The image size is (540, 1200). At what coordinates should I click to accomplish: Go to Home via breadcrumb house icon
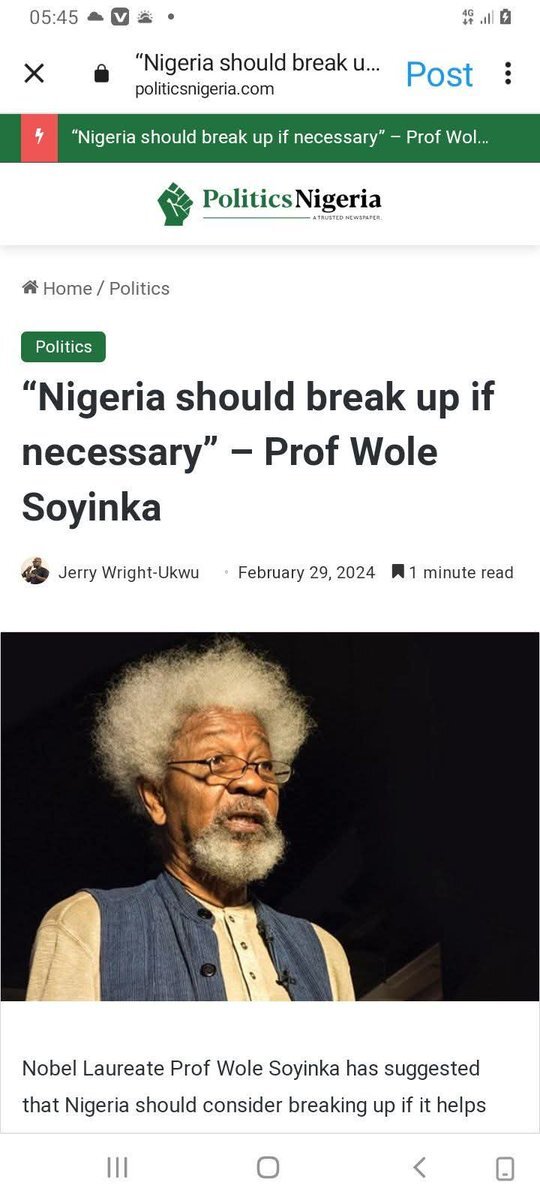[x=31, y=288]
